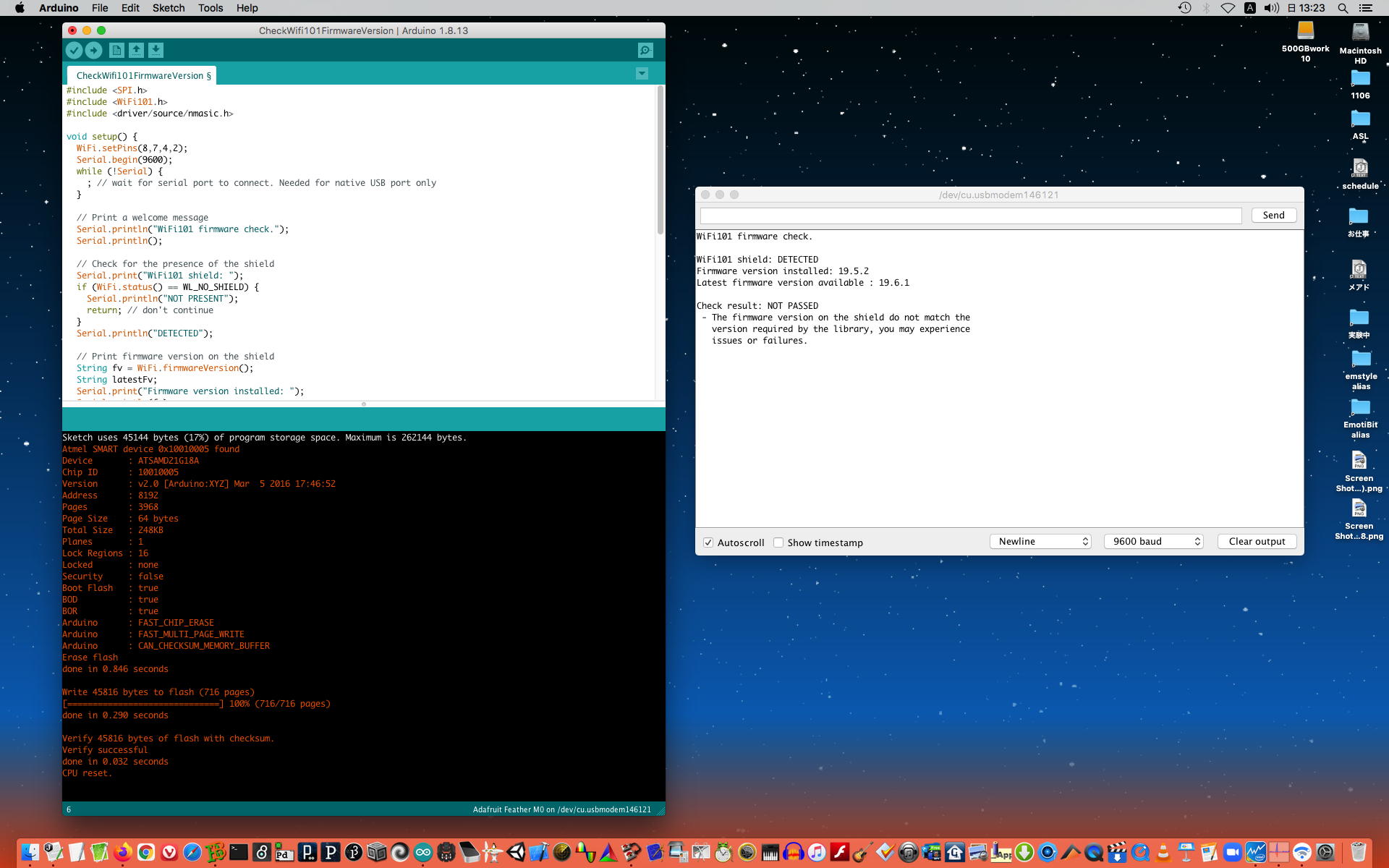Enable the Show timestamp checkbox
This screenshot has height=868, width=1389.
tap(778, 542)
